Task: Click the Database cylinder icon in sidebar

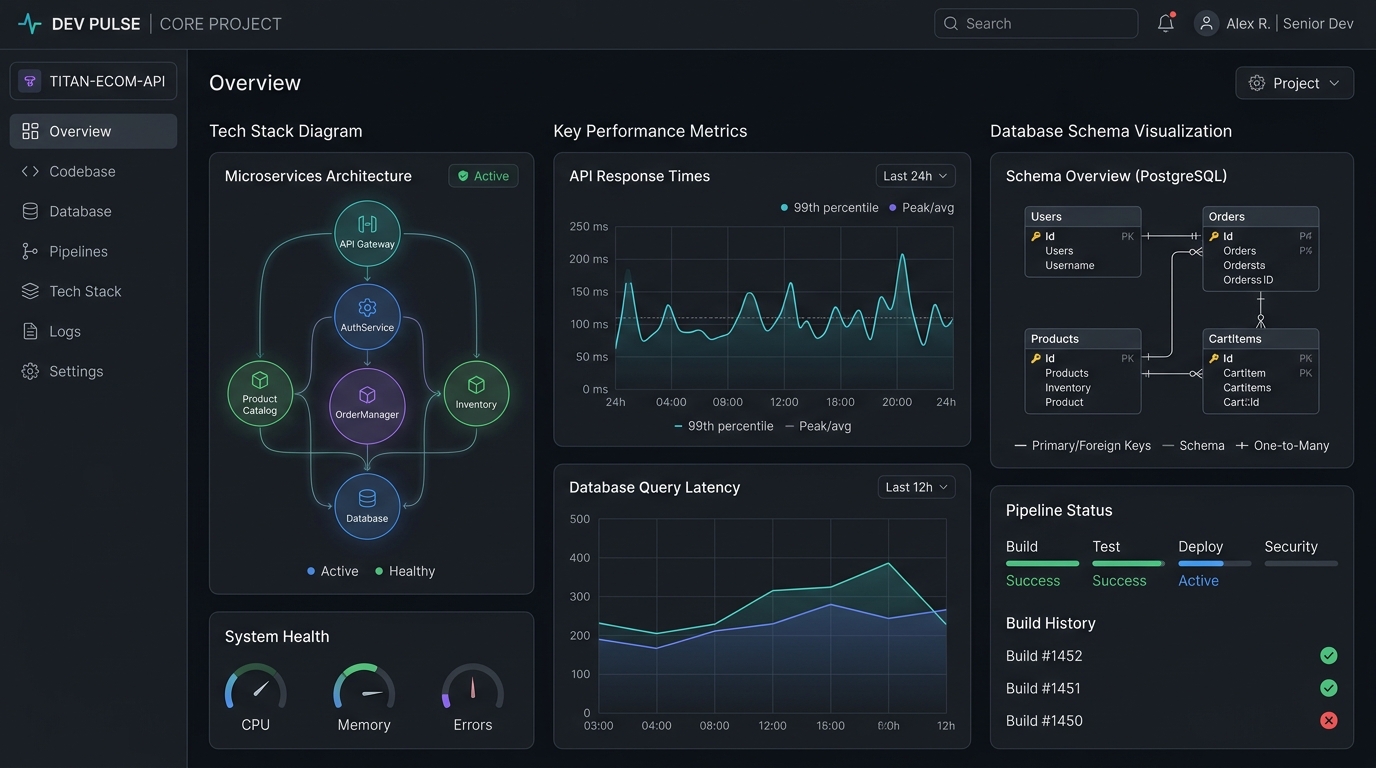Action: pos(30,211)
